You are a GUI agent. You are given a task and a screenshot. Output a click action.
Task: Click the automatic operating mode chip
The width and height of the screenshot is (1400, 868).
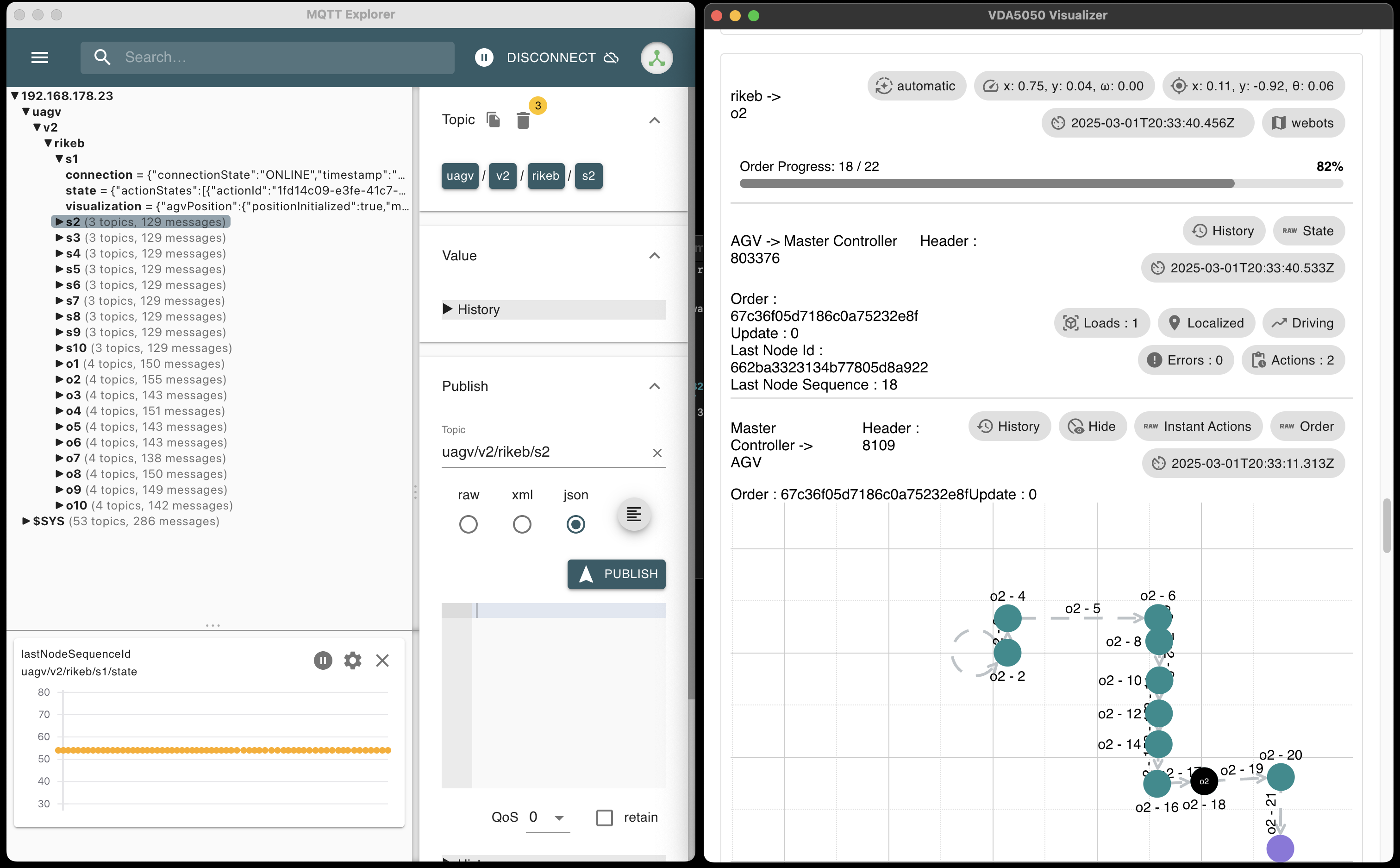click(x=916, y=86)
